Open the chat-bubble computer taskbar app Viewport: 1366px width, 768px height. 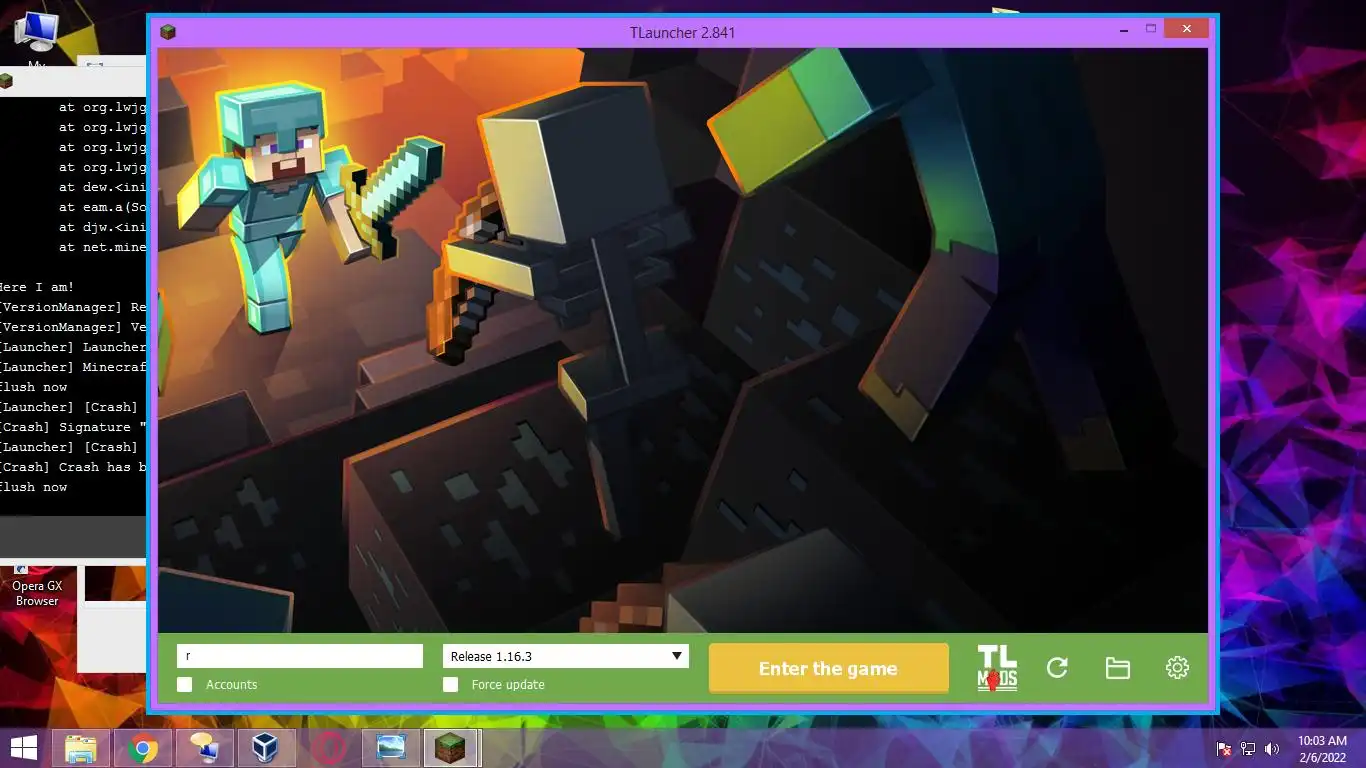coord(205,748)
